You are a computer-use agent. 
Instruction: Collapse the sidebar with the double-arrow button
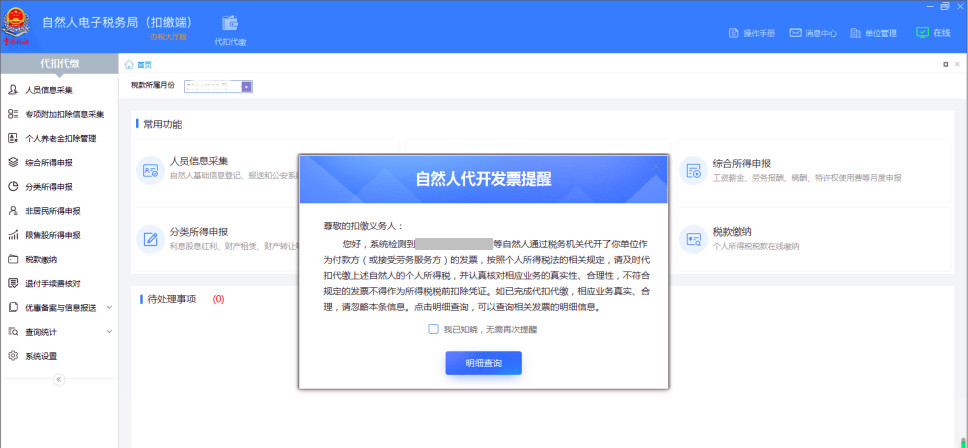click(x=59, y=380)
